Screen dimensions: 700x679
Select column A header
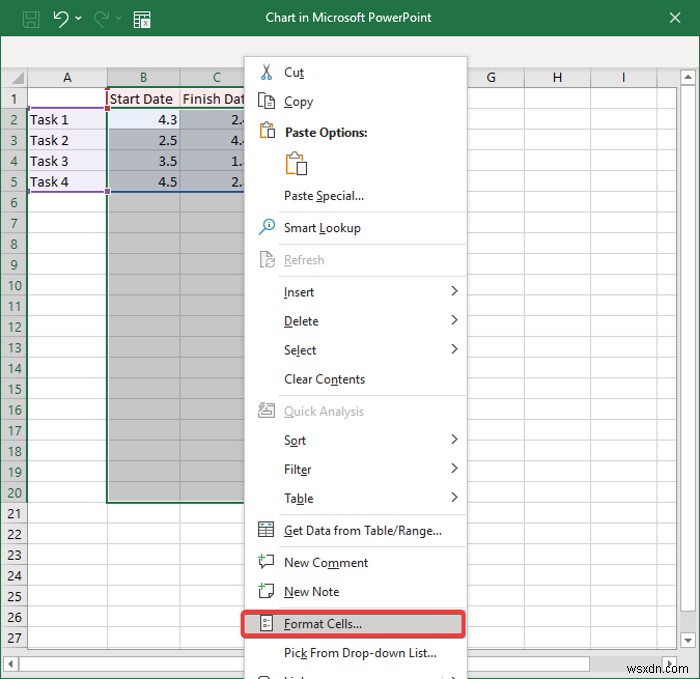[67, 77]
